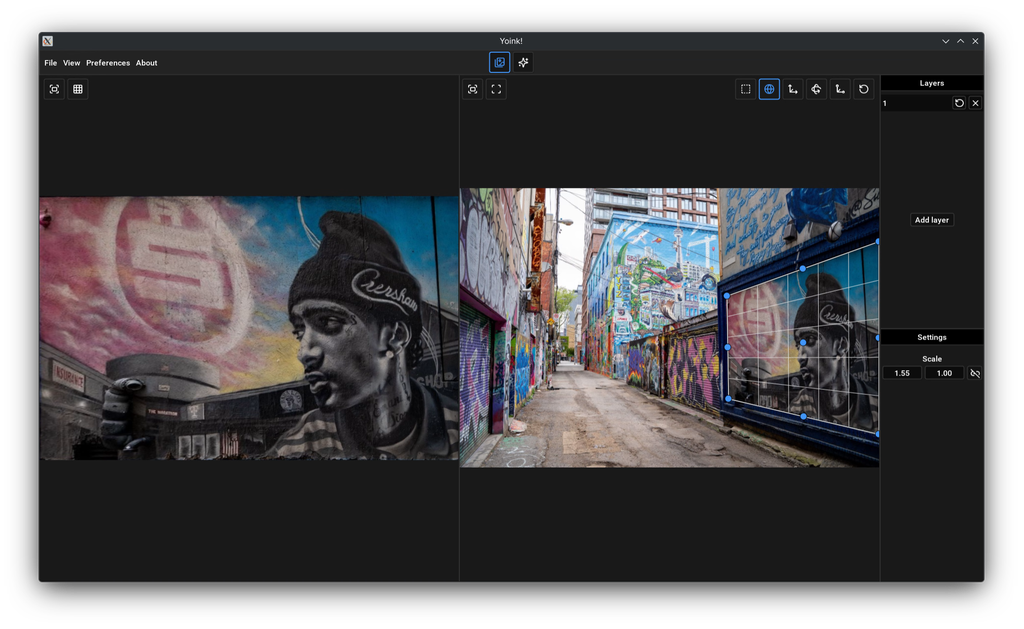Click the Yoink app icon in the titlebar
Viewport: 1024px width, 629px height.
47,40
